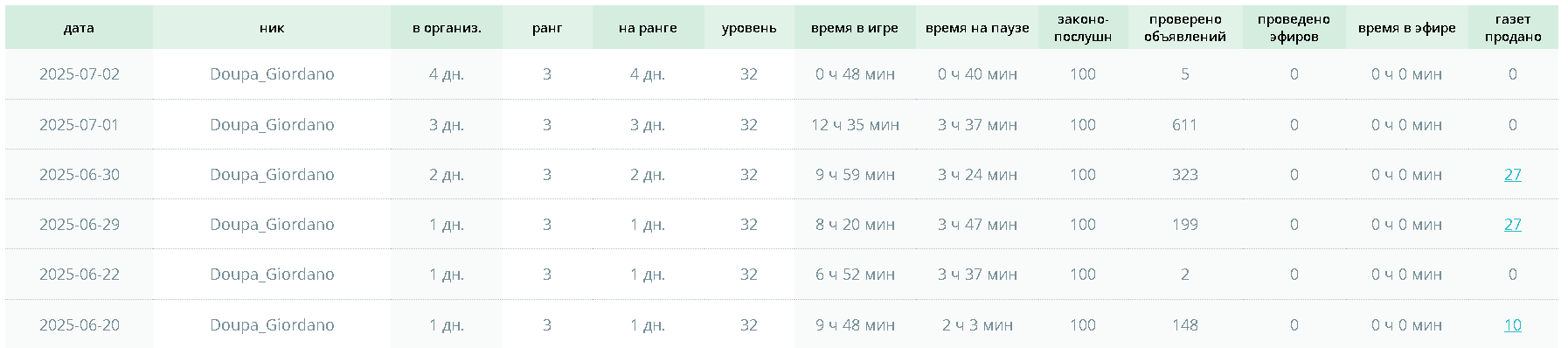Click the 'ранг' column header

coord(547,28)
